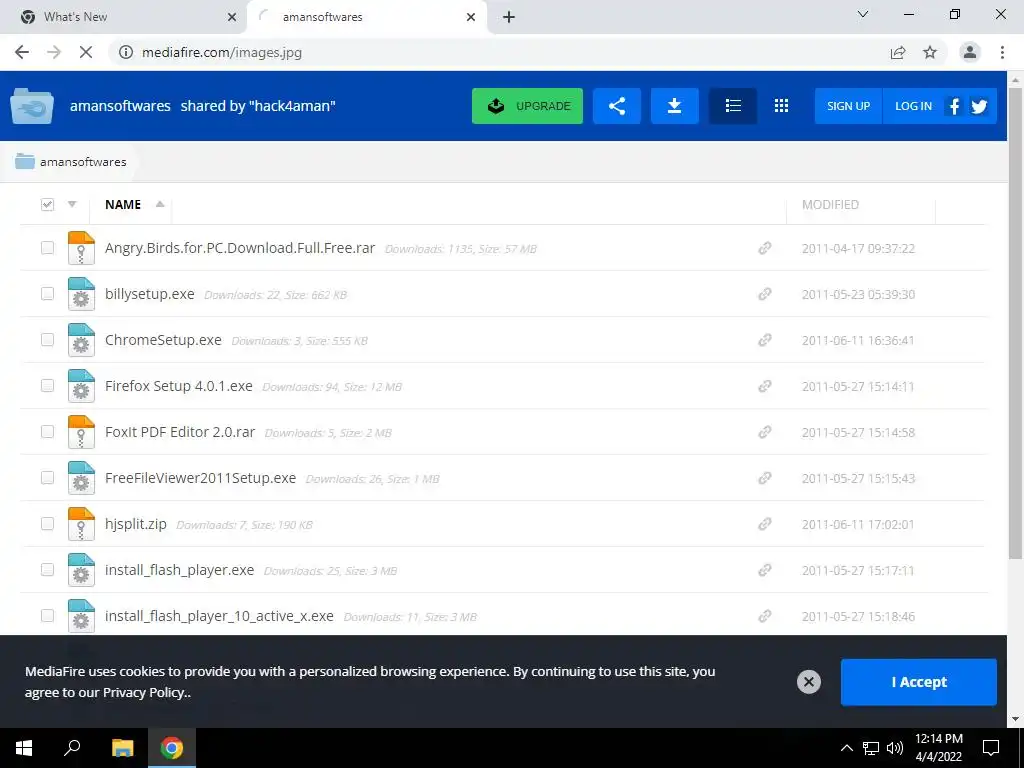Copy link icon for hjsplit.zip row
This screenshot has width=1024, height=768.
point(765,524)
